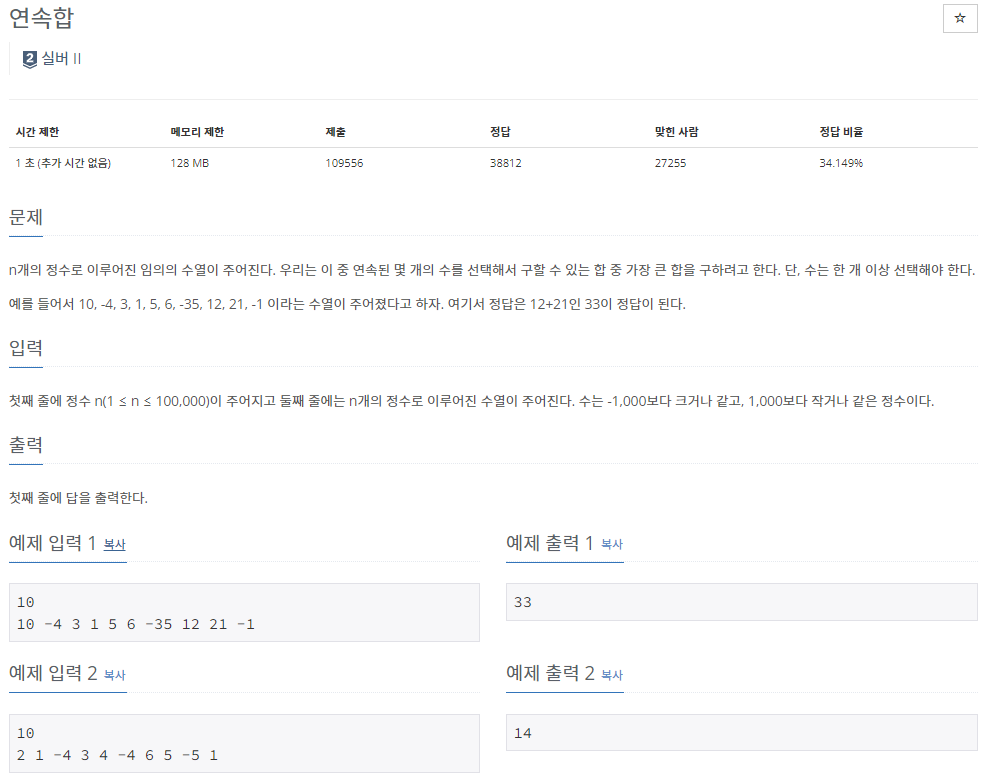
Task: Click the problem description beginning n개의 정수로
Action: pos(492,270)
